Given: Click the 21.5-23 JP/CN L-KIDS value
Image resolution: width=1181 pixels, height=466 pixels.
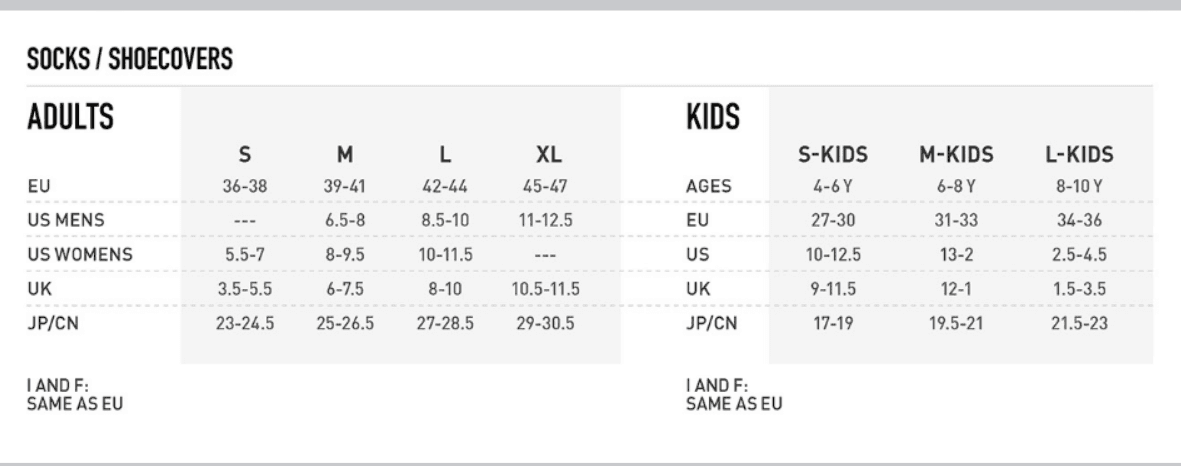Looking at the screenshot, I should pyautogui.click(x=1079, y=324).
